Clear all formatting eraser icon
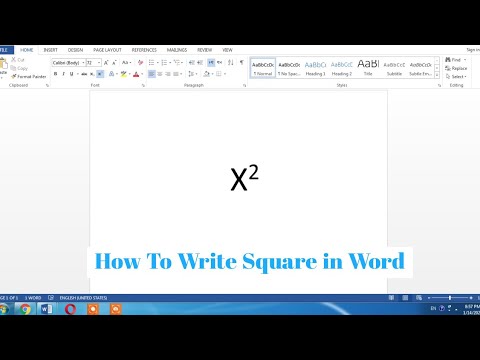The height and width of the screenshot is (360, 480). click(x=140, y=62)
